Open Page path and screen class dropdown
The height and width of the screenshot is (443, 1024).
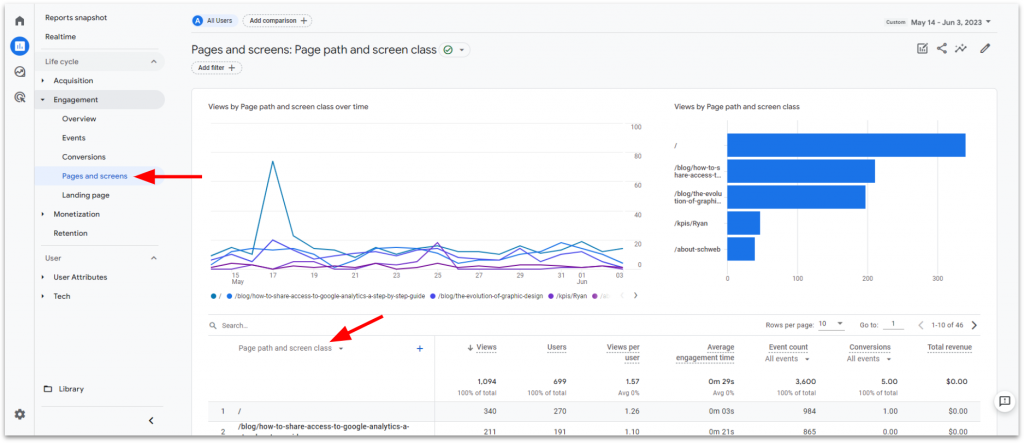click(x=341, y=349)
